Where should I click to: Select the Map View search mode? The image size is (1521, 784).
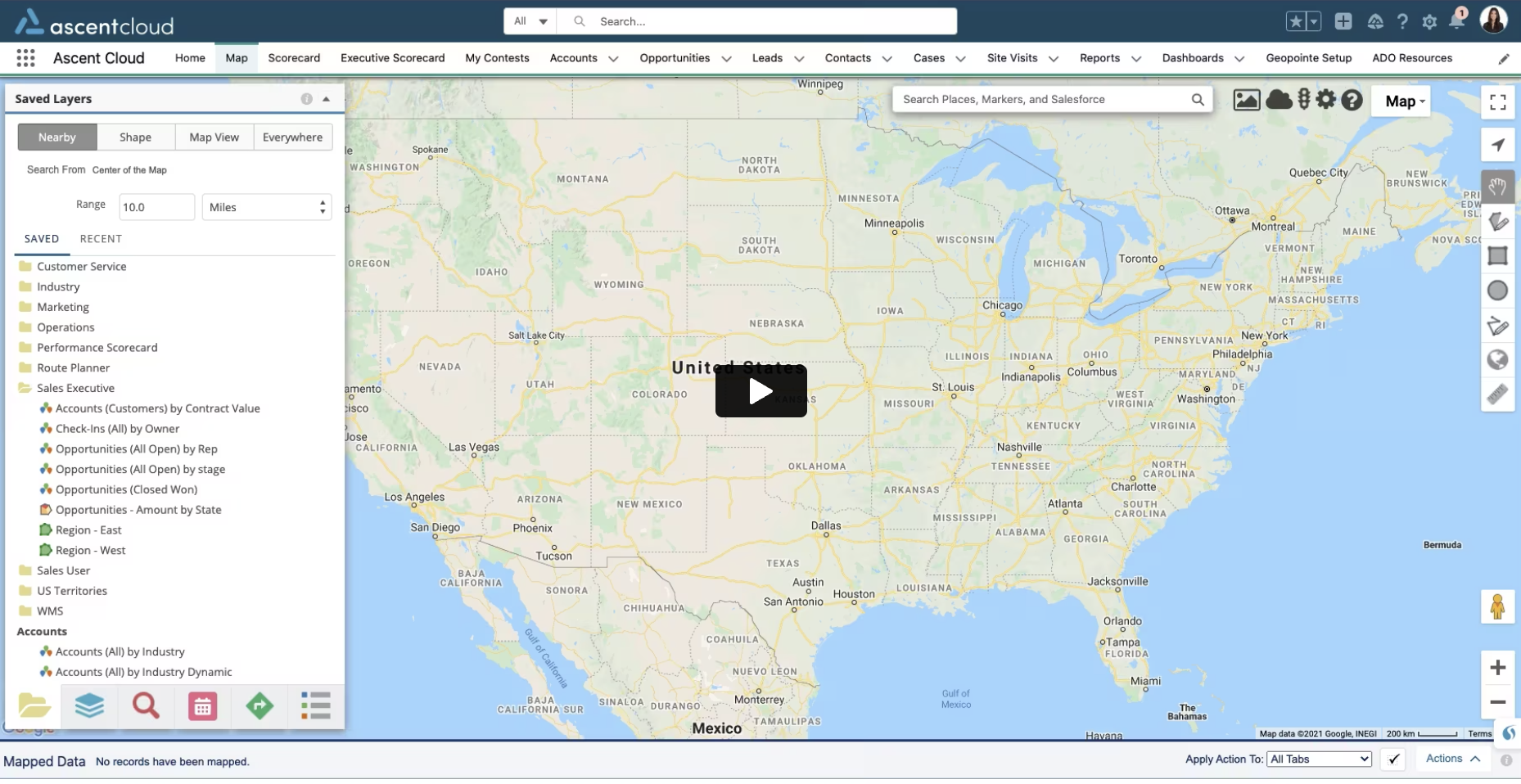(x=214, y=137)
